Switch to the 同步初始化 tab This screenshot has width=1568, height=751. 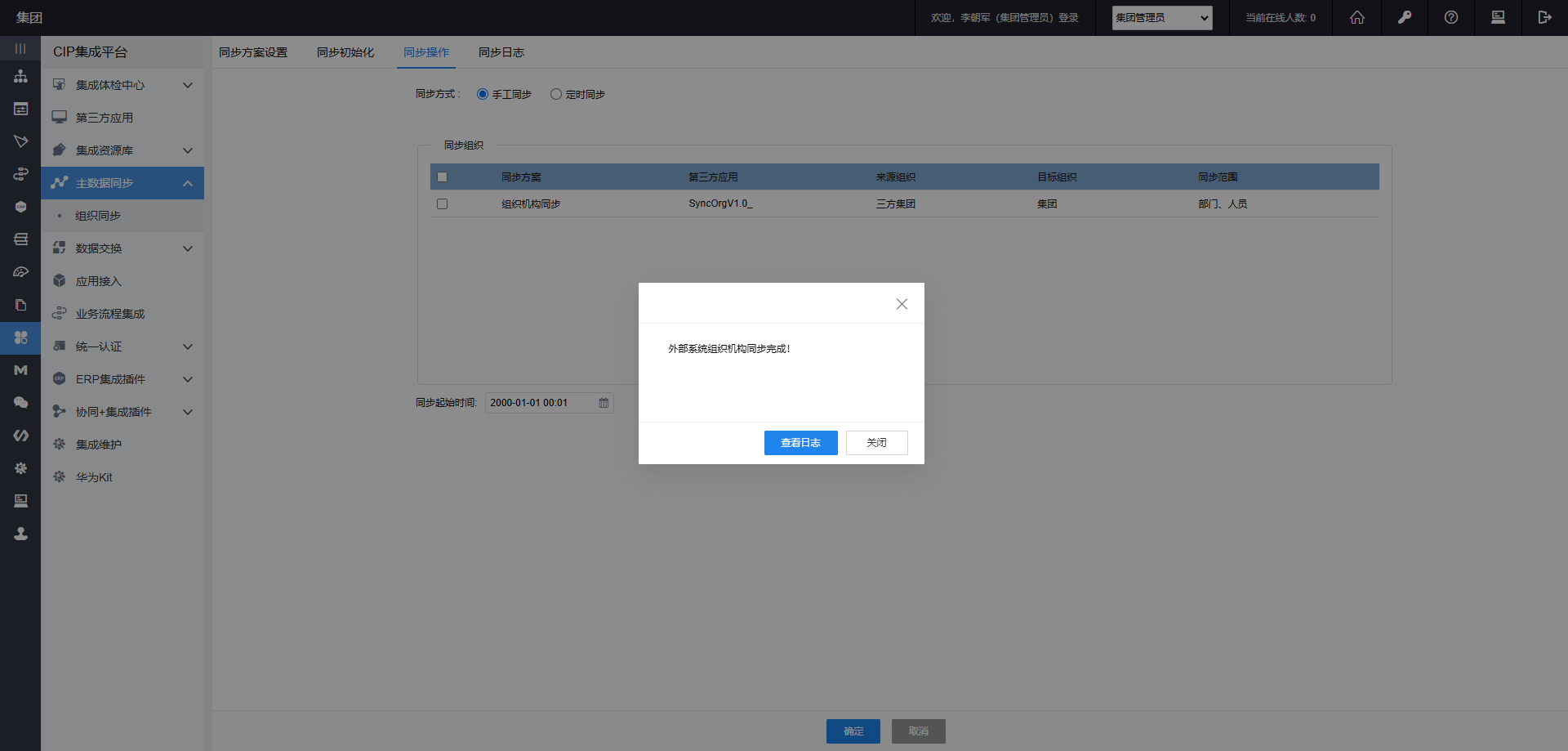click(345, 52)
